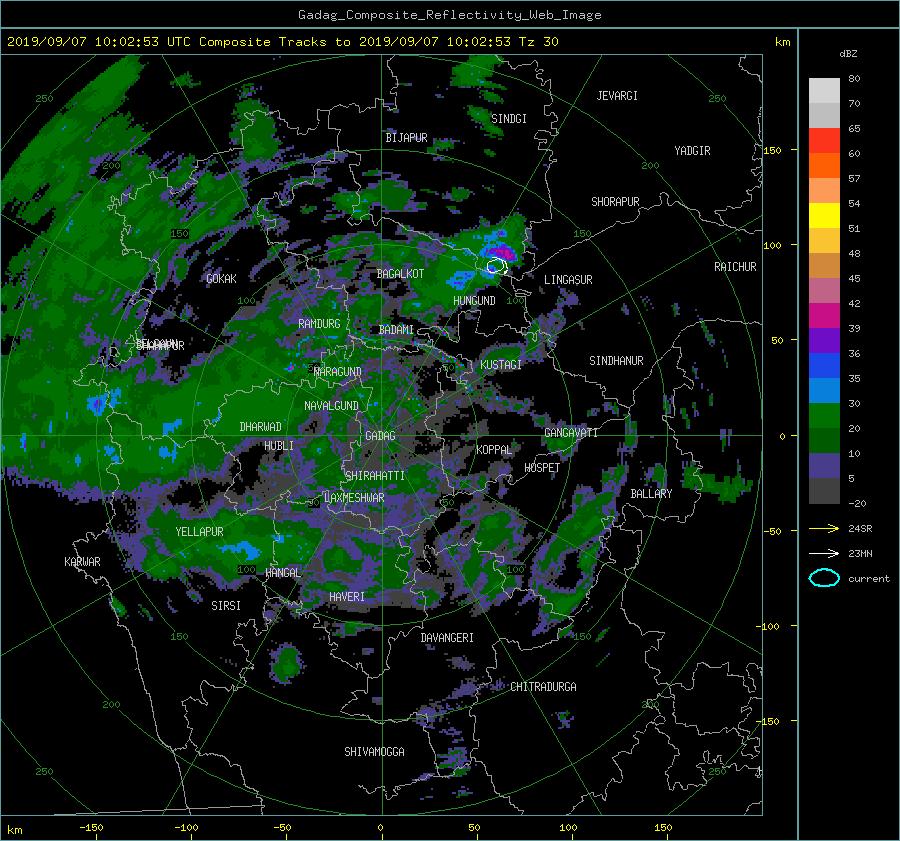Click the HAVERI city label
The height and width of the screenshot is (841, 900).
point(347,597)
